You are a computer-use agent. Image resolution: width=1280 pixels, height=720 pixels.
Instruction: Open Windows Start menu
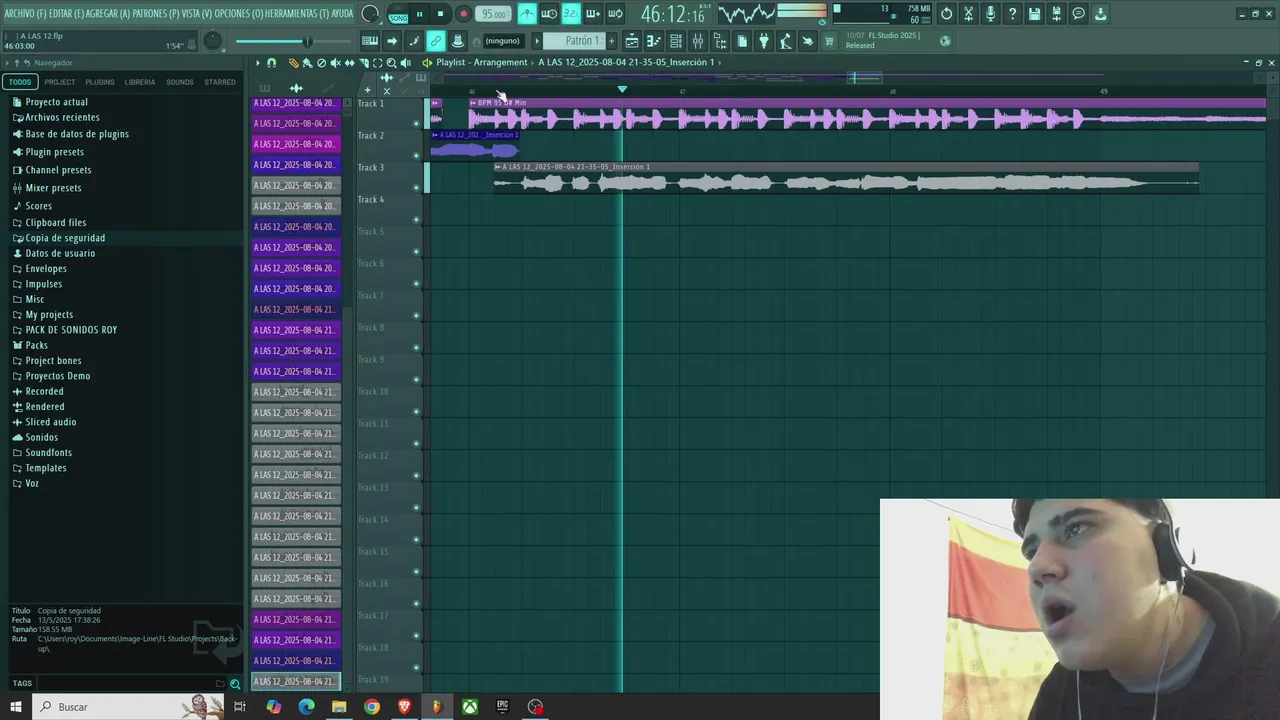(x=15, y=707)
